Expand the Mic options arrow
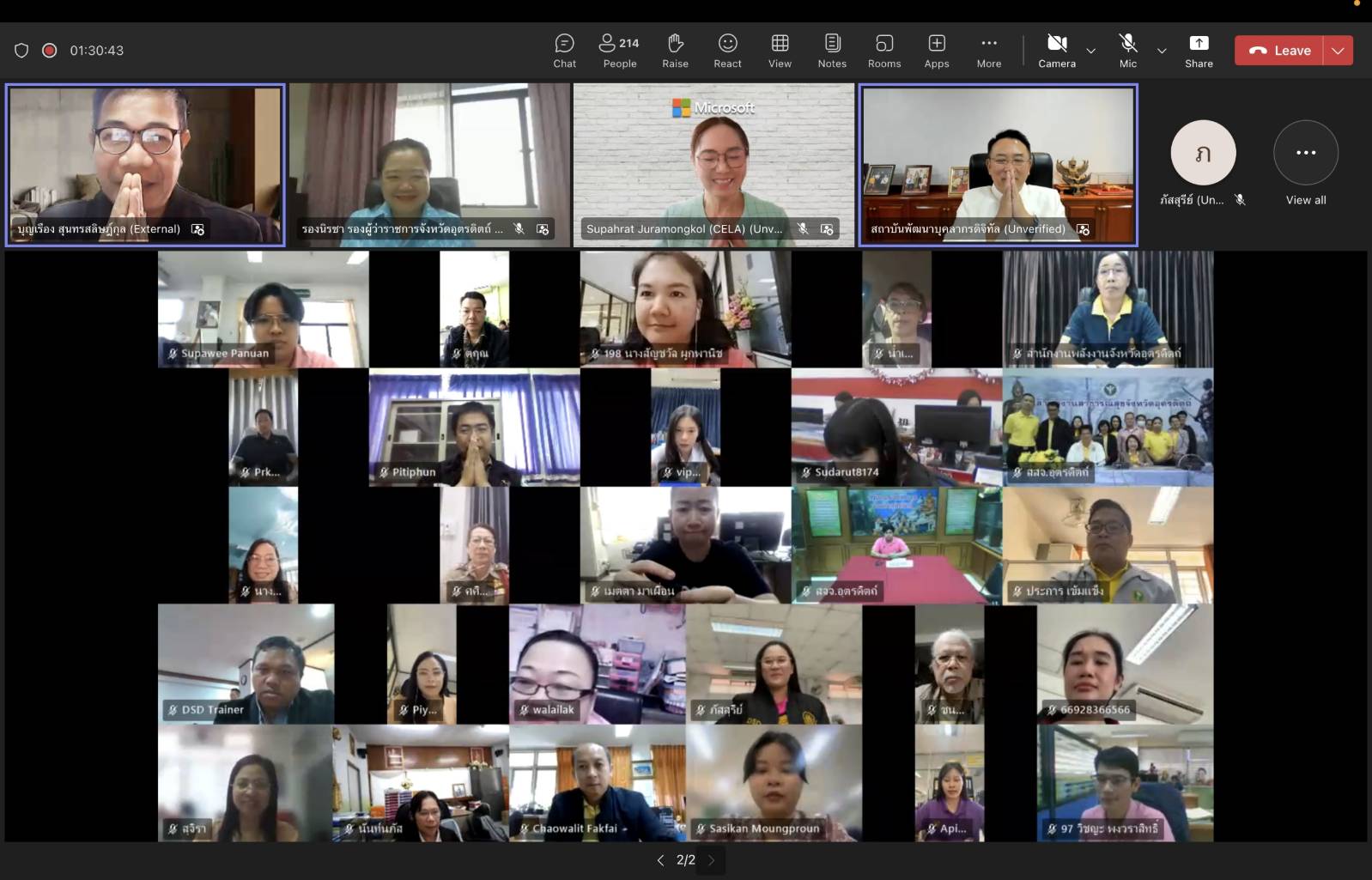This screenshot has width=1372, height=880. [1161, 51]
